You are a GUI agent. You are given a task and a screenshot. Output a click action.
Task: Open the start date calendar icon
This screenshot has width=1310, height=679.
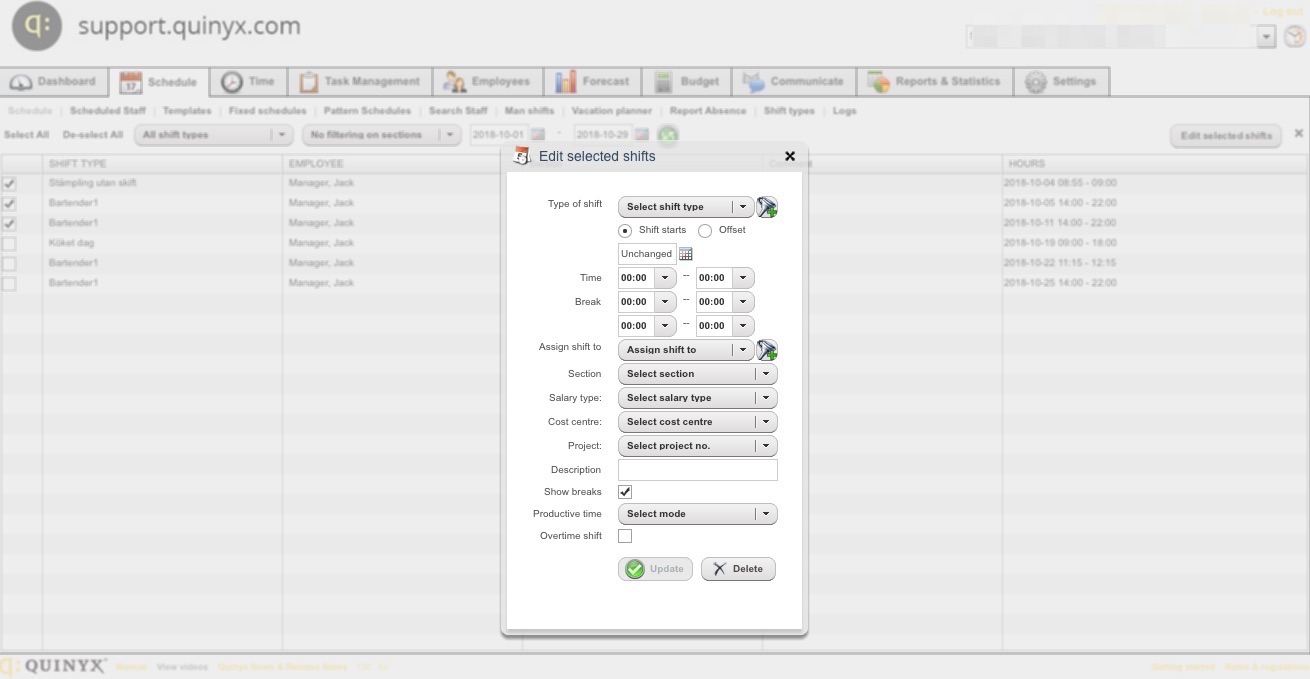[x=537, y=134]
